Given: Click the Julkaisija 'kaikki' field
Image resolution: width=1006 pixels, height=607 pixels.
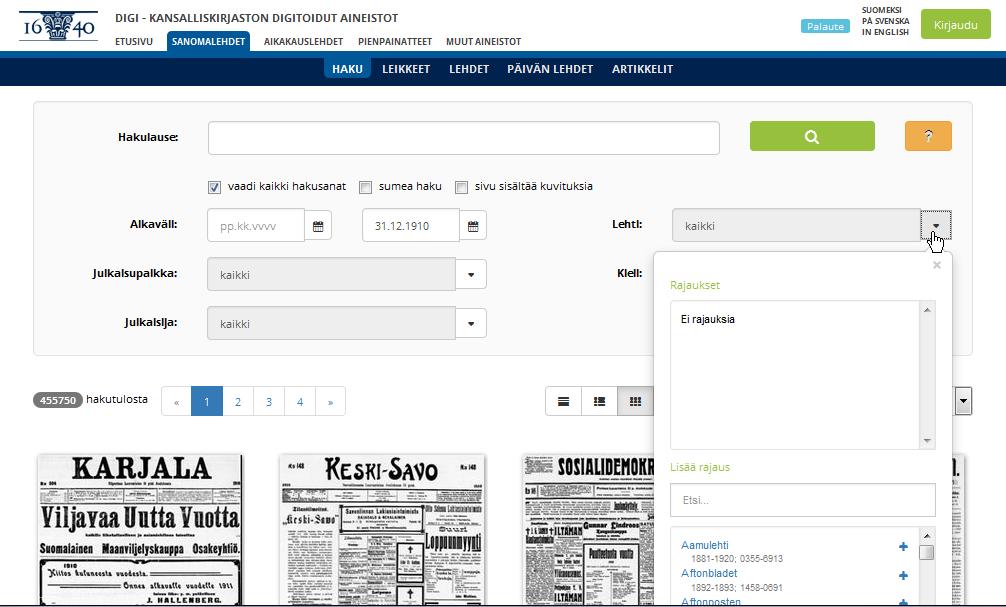Looking at the screenshot, I should coord(331,324).
